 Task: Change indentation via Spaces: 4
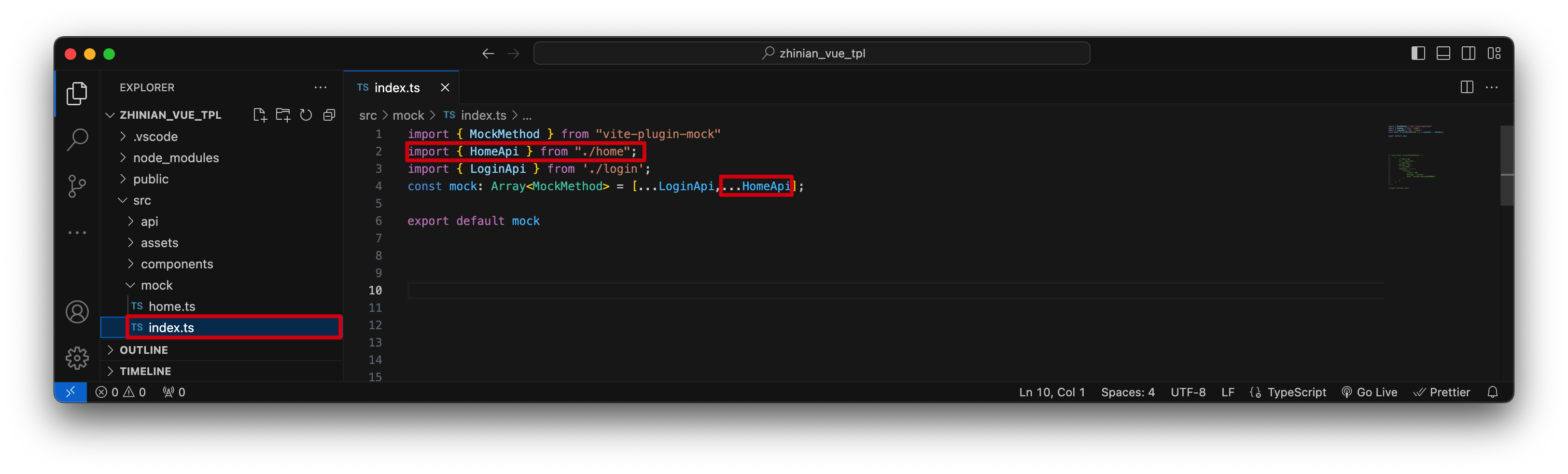click(x=1128, y=392)
